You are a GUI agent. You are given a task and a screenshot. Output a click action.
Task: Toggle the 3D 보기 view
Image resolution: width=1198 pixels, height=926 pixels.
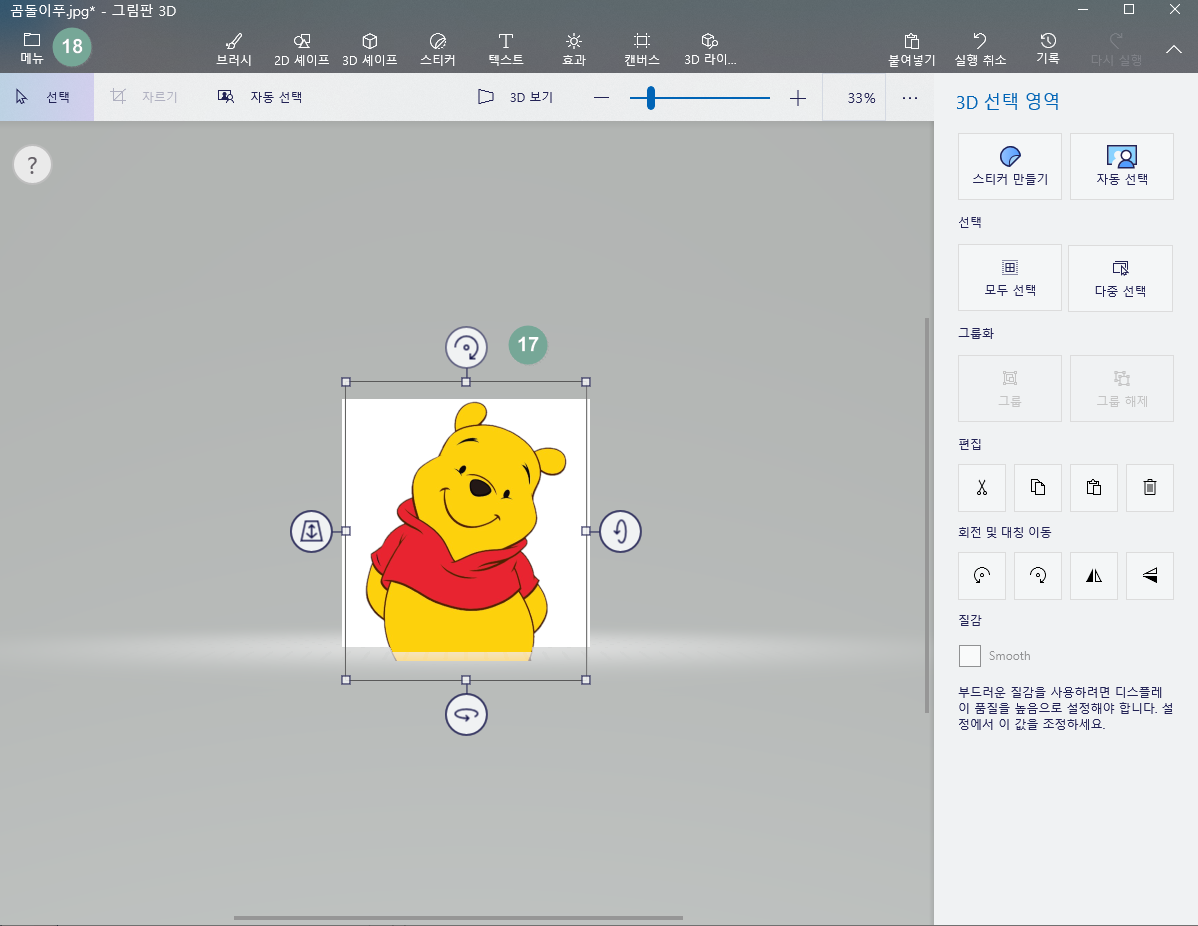point(515,97)
